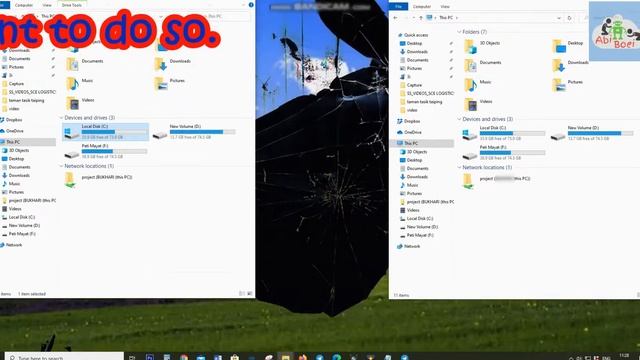Collapse Devices and drives group, left window
Screen dimensions: 640x360
pos(61,118)
